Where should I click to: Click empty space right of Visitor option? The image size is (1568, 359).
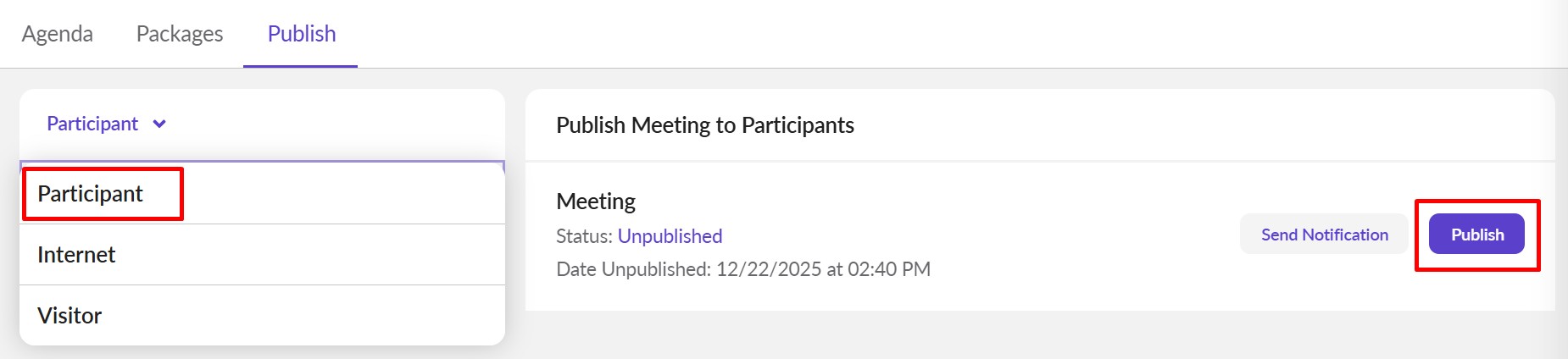(x=339, y=316)
